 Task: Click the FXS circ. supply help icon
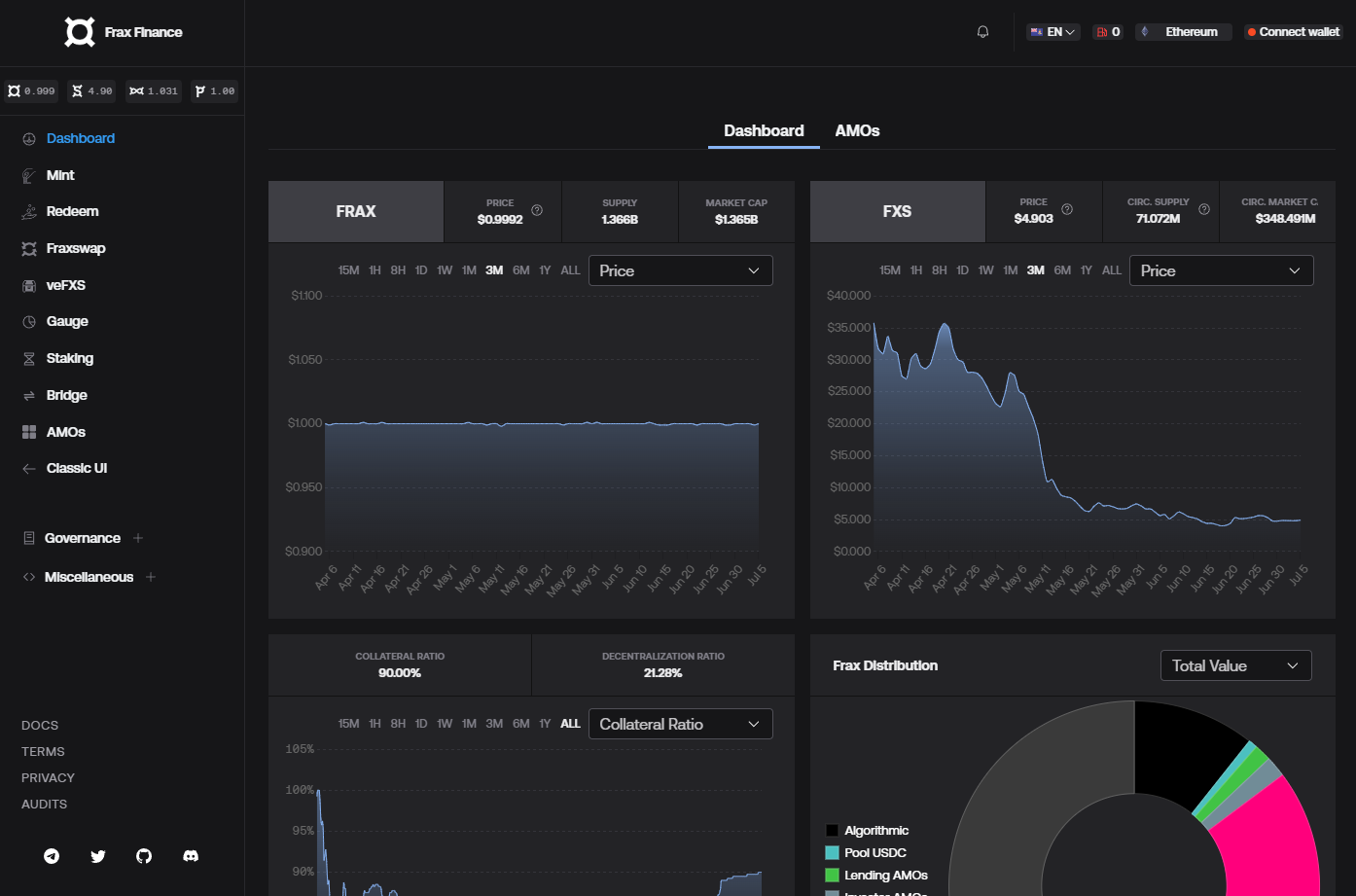pos(1204,209)
